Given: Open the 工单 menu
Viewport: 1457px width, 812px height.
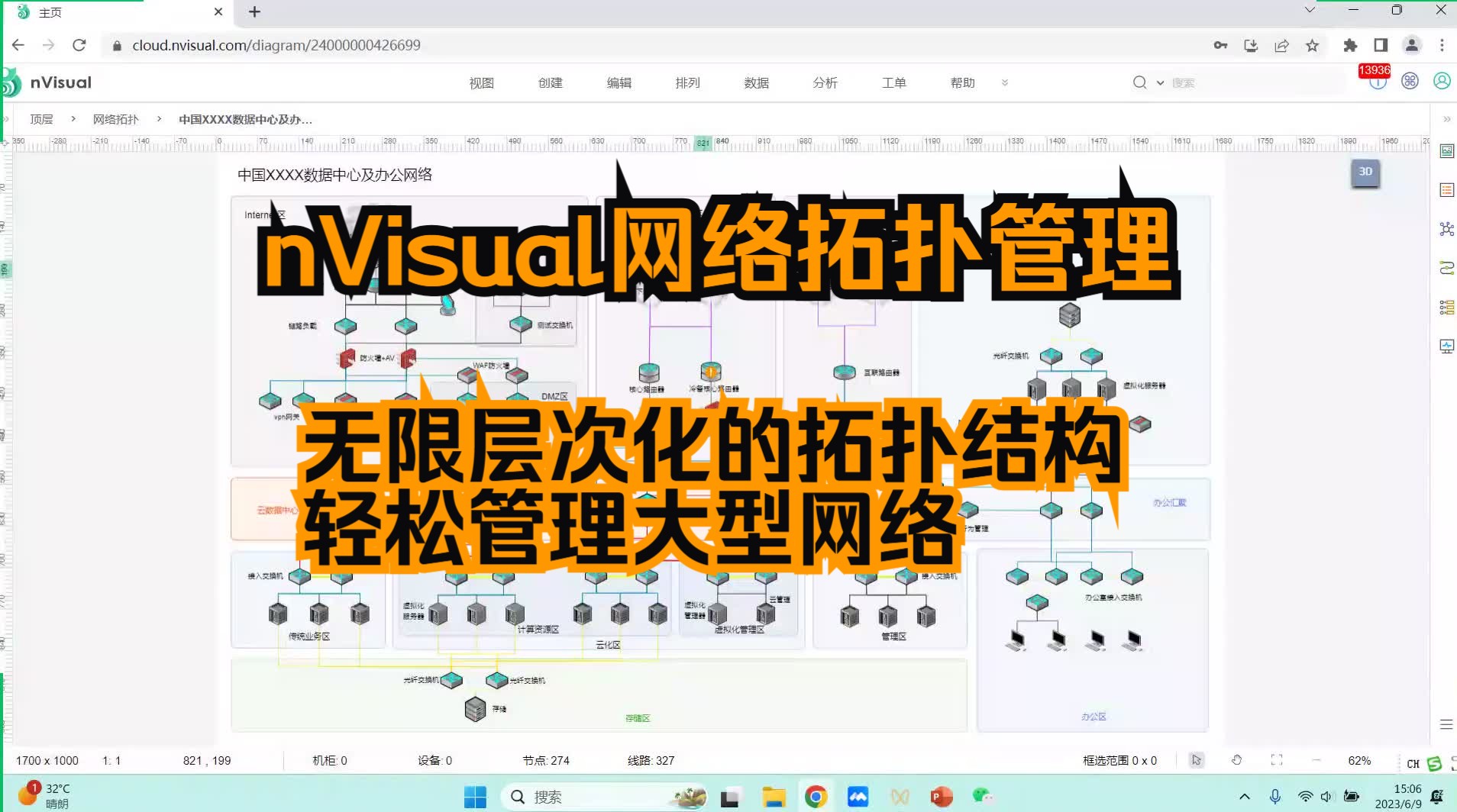Looking at the screenshot, I should (893, 82).
